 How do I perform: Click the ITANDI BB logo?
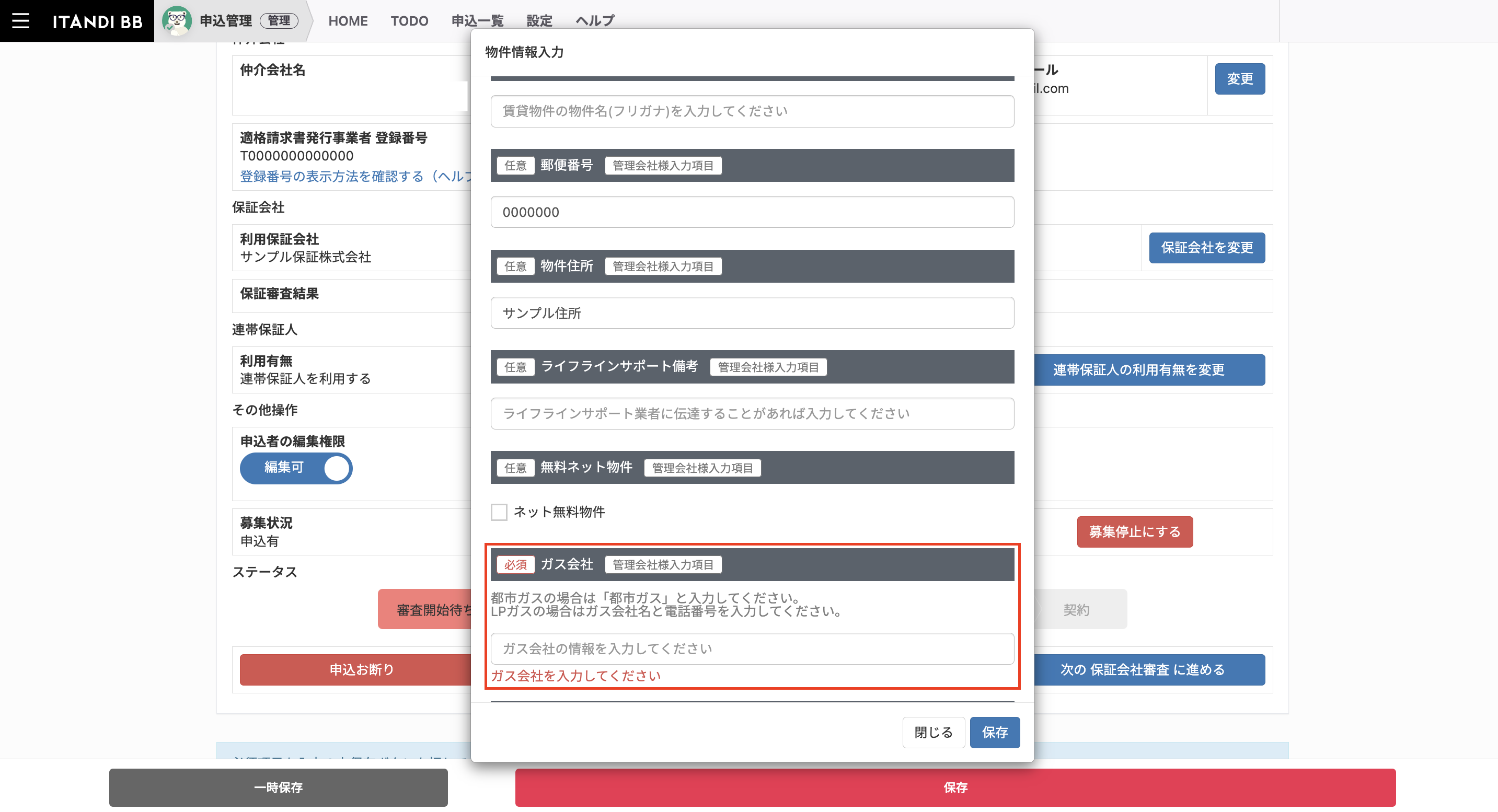click(x=97, y=21)
